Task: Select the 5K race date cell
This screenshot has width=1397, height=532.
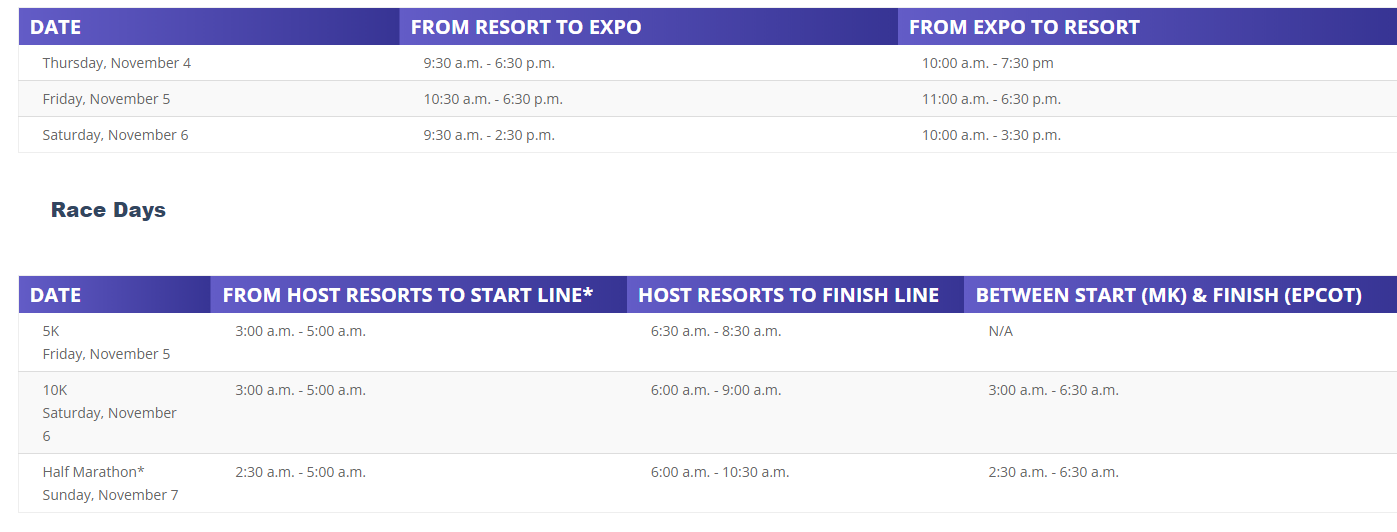Action: [x=106, y=342]
